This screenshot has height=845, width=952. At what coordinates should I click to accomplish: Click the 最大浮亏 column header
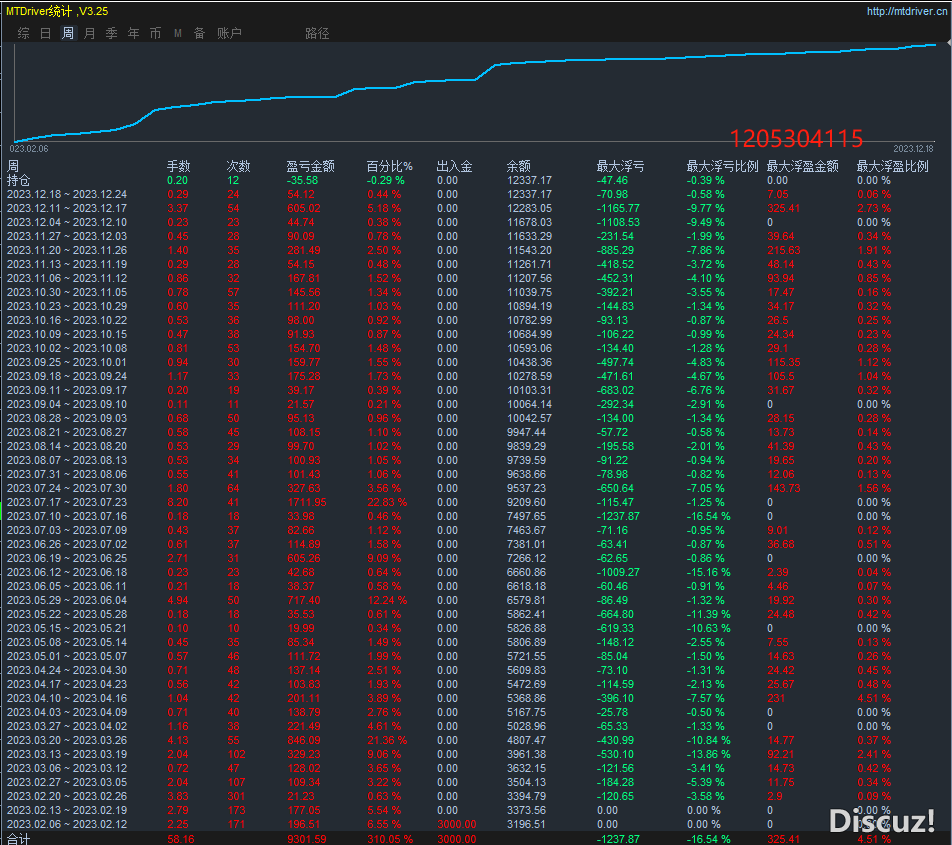(x=620, y=166)
